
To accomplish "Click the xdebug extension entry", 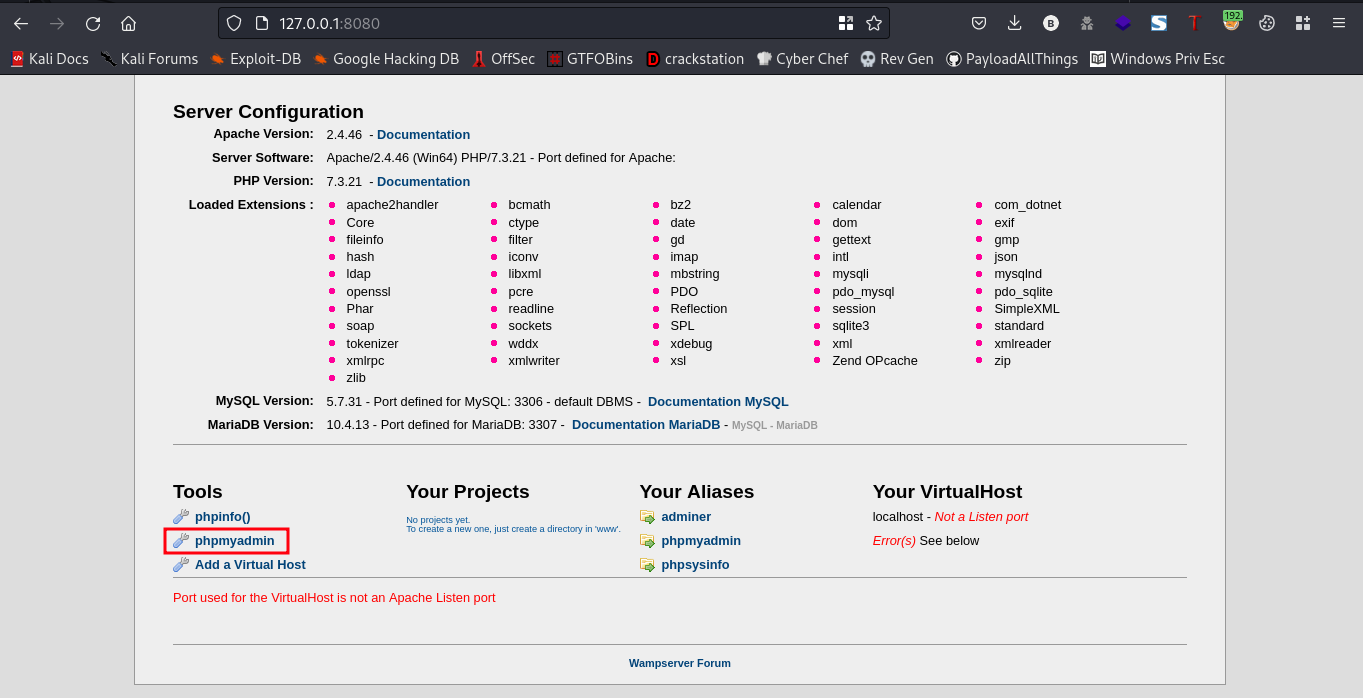I will (691, 343).
